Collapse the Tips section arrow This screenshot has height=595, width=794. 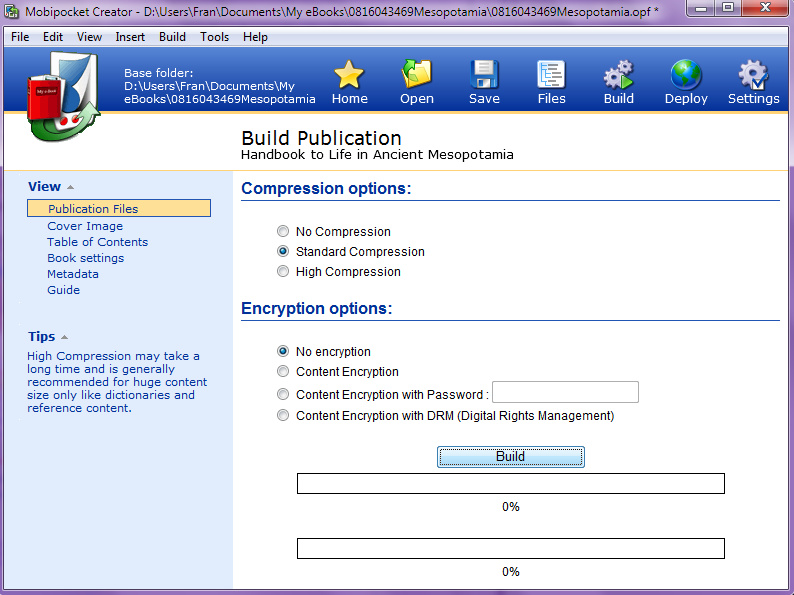[64, 337]
